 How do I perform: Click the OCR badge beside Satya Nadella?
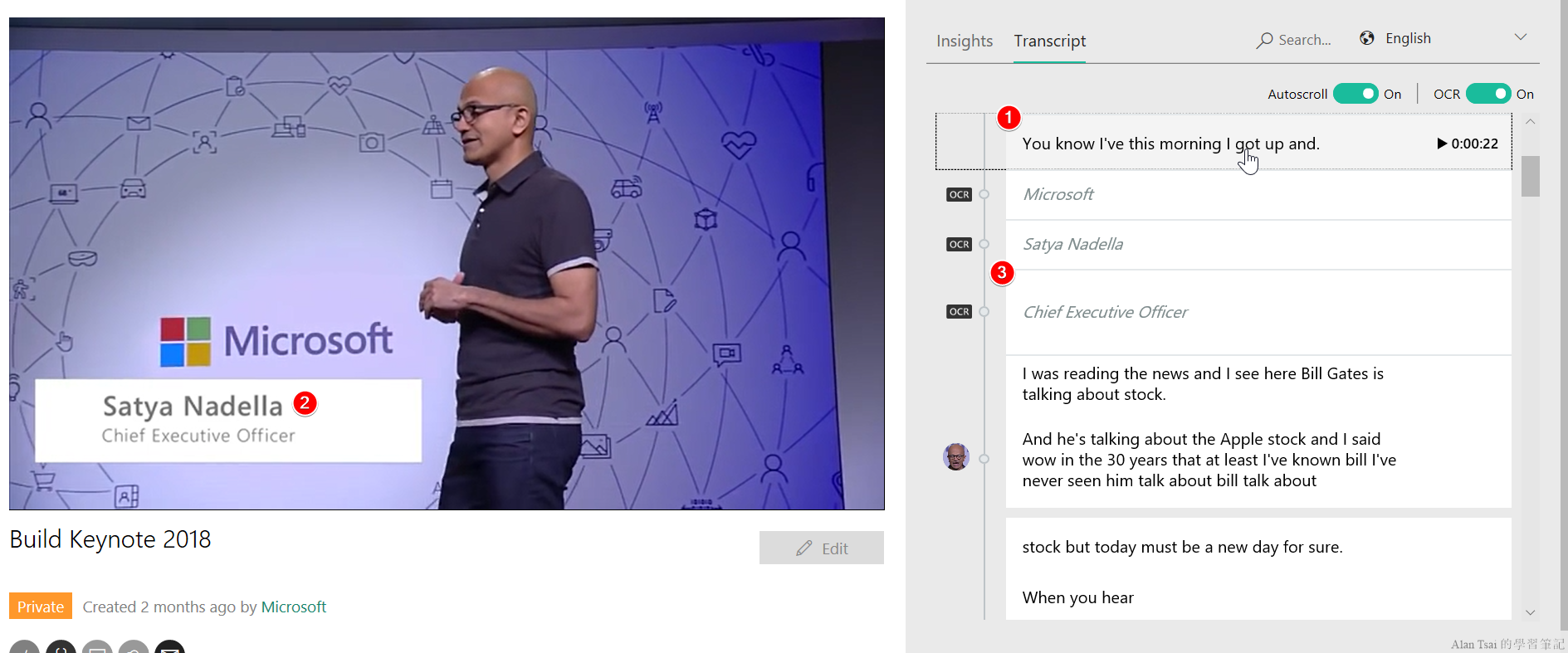[959, 244]
